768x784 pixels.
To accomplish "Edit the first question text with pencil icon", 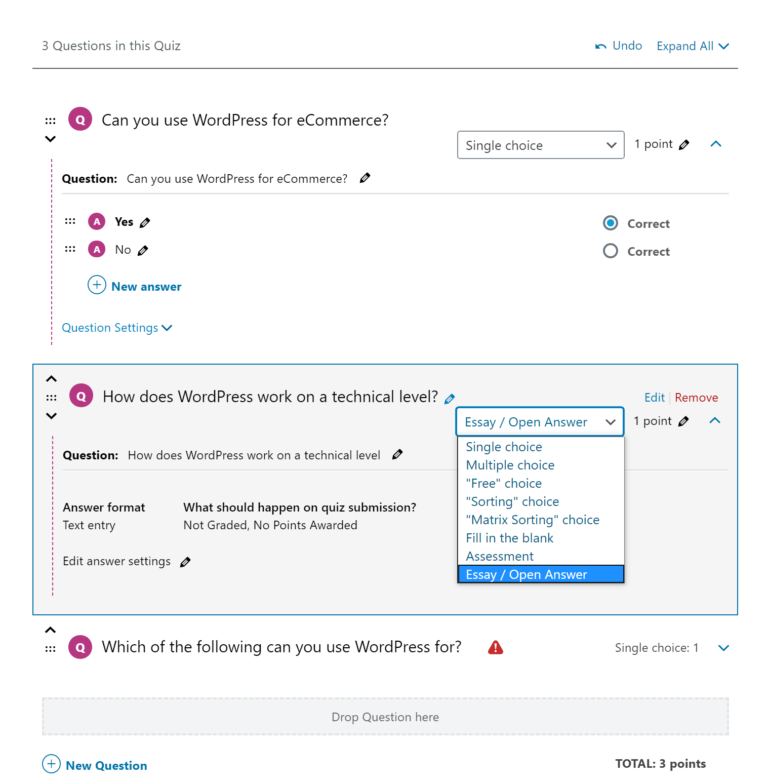I will coord(365,179).
